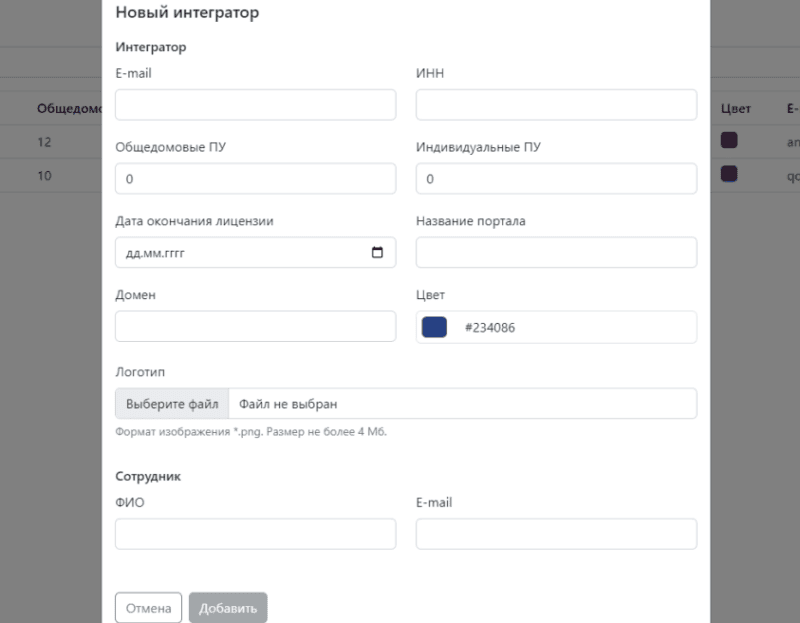Click the dark color swatch in the first table row
Image resolution: width=800 pixels, height=623 pixels.
[x=728, y=141]
